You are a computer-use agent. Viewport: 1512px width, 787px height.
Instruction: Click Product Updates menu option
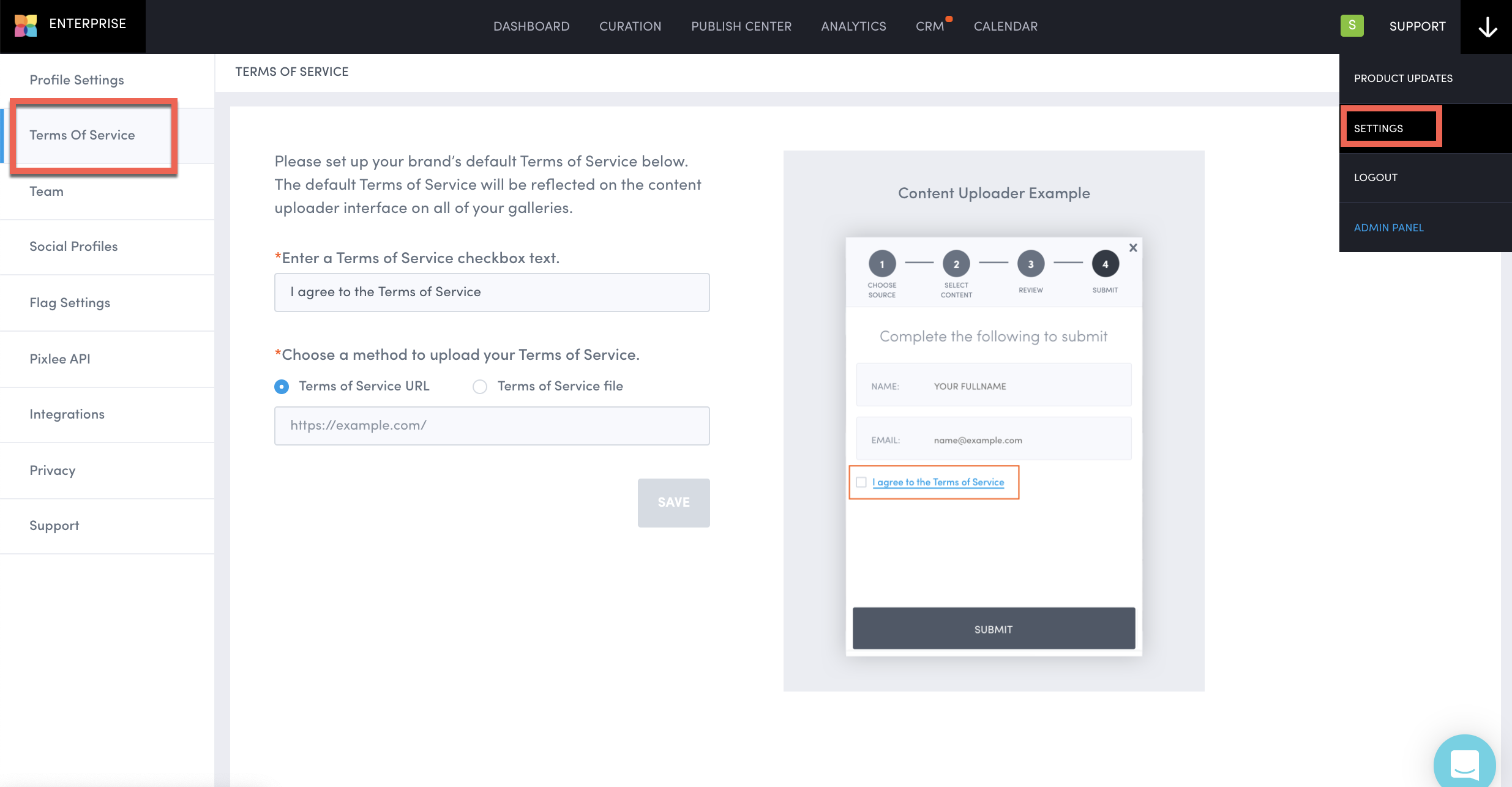click(x=1403, y=77)
